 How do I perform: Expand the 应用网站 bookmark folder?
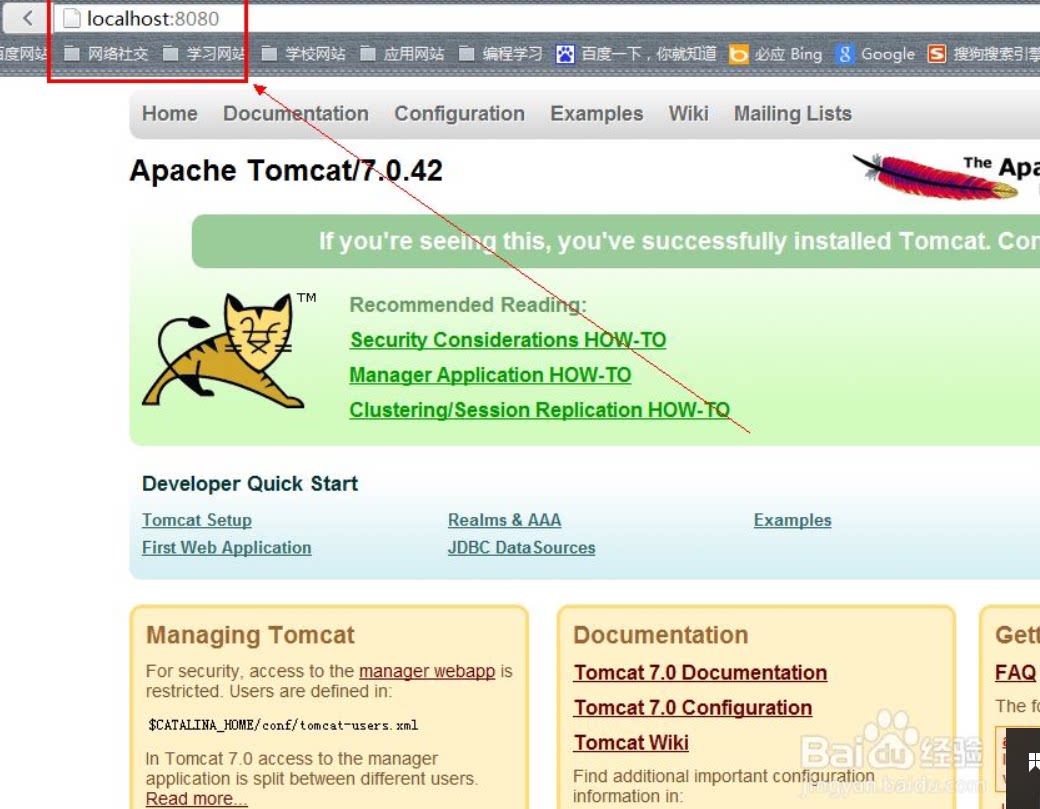tap(402, 54)
